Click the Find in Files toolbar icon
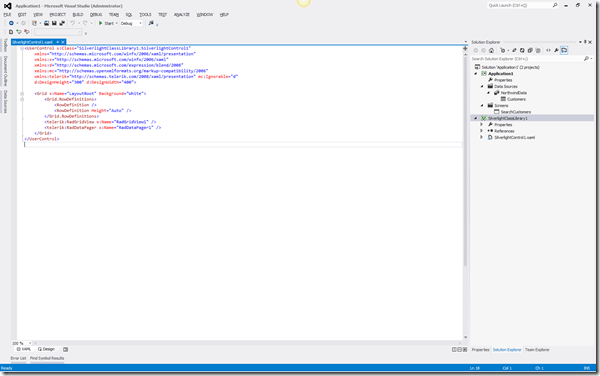The height and width of the screenshot is (376, 600). [151, 23]
